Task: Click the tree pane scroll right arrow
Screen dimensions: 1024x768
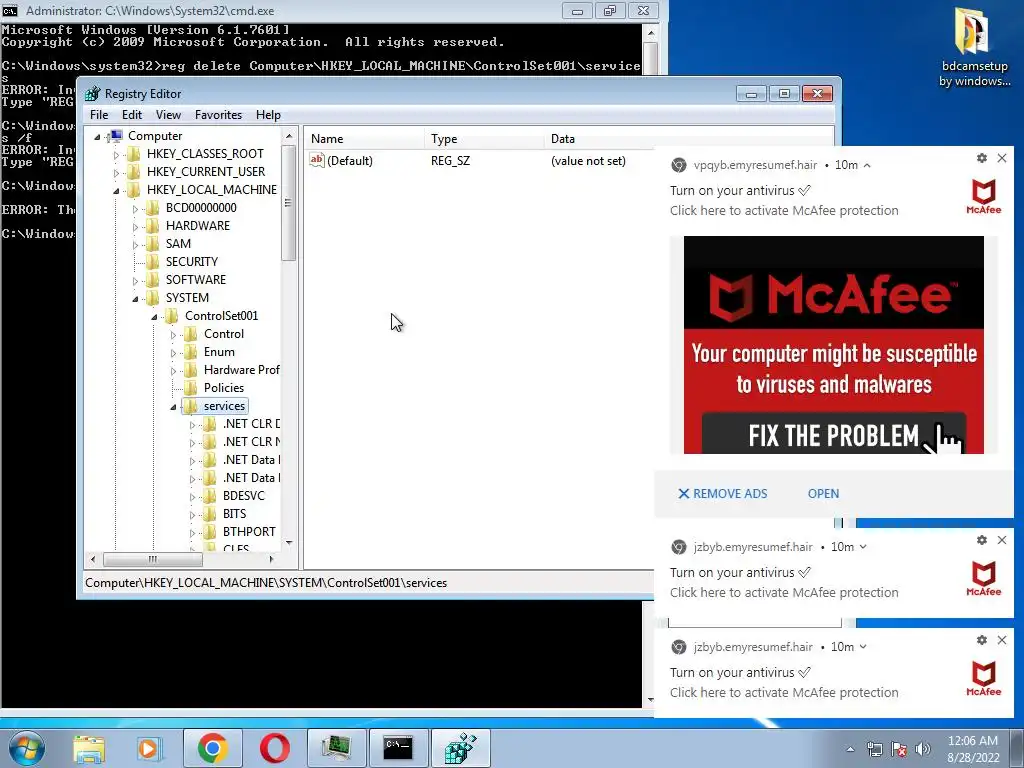Action: [x=272, y=559]
